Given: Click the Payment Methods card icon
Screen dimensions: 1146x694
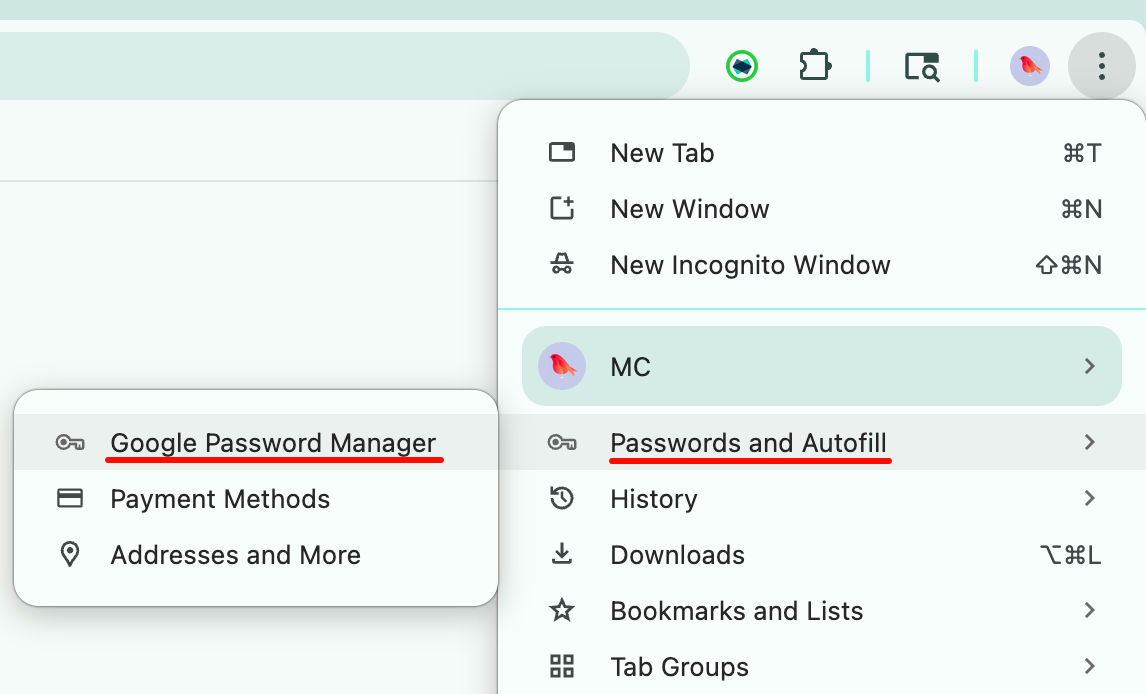Looking at the screenshot, I should point(69,498).
